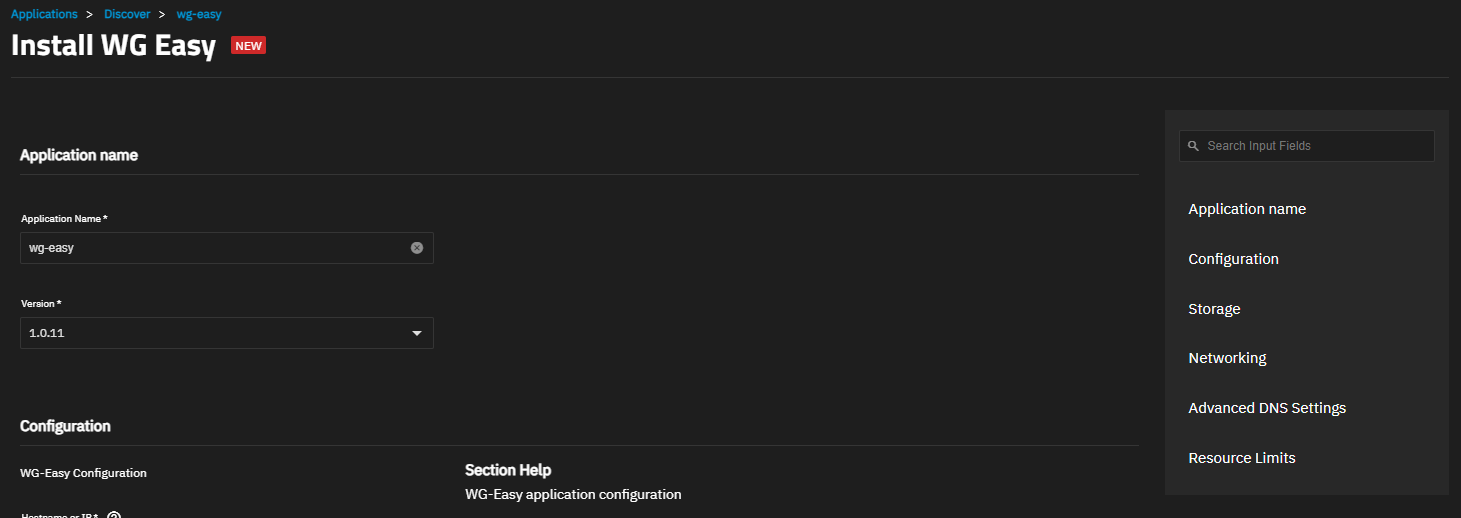Navigate to Advanced DNS Settings
The width and height of the screenshot is (1461, 518).
pos(1267,408)
